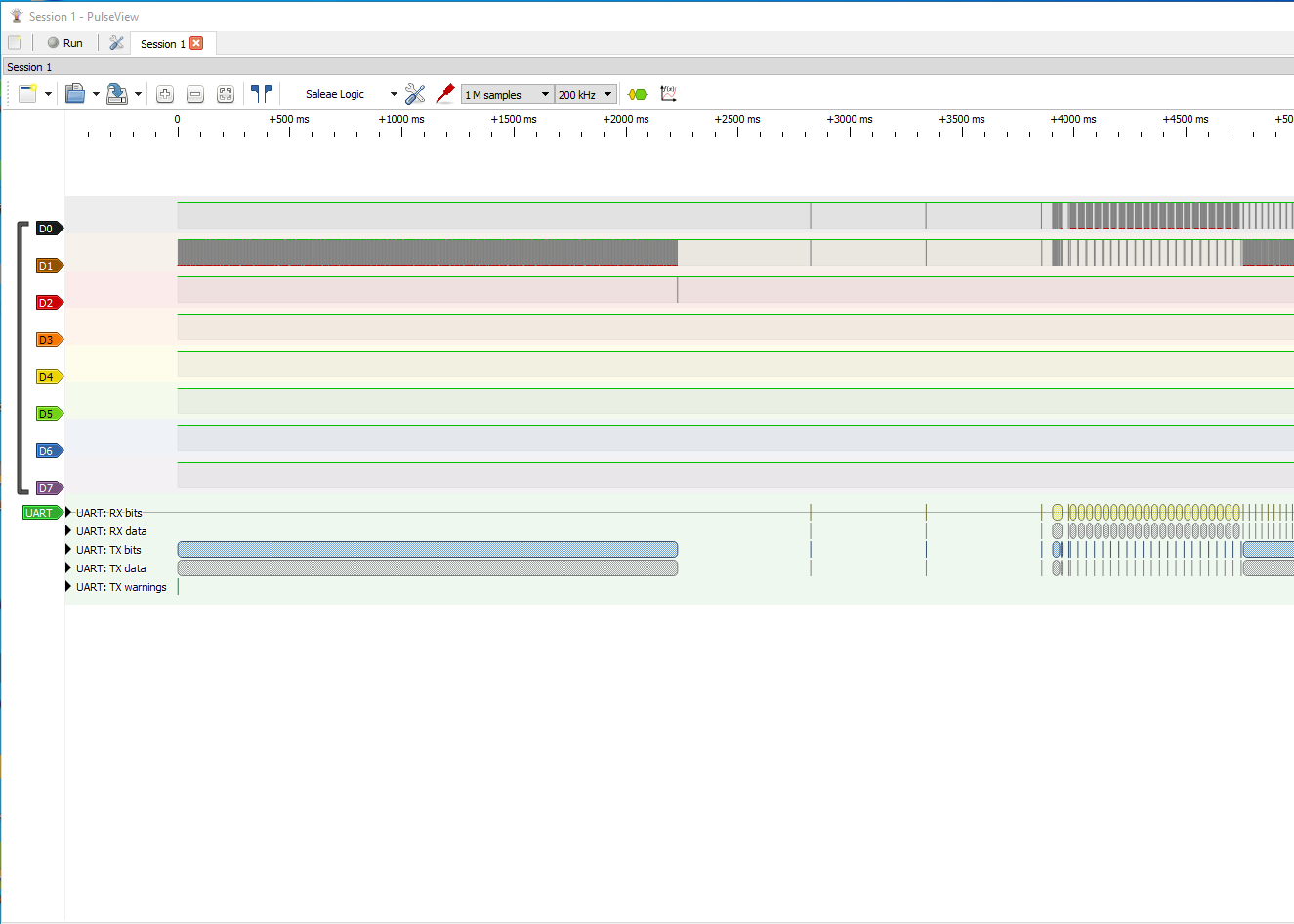This screenshot has width=1294, height=924.
Task: Expand the UART: TX bits row
Action: (x=69, y=550)
